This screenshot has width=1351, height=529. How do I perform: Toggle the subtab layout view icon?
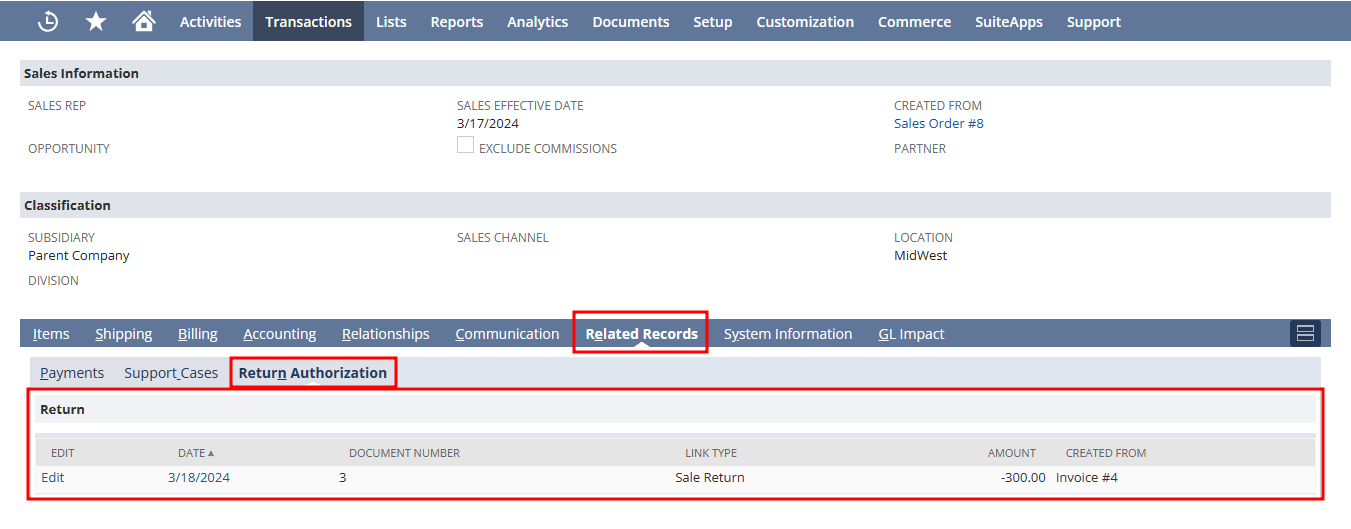1305,334
